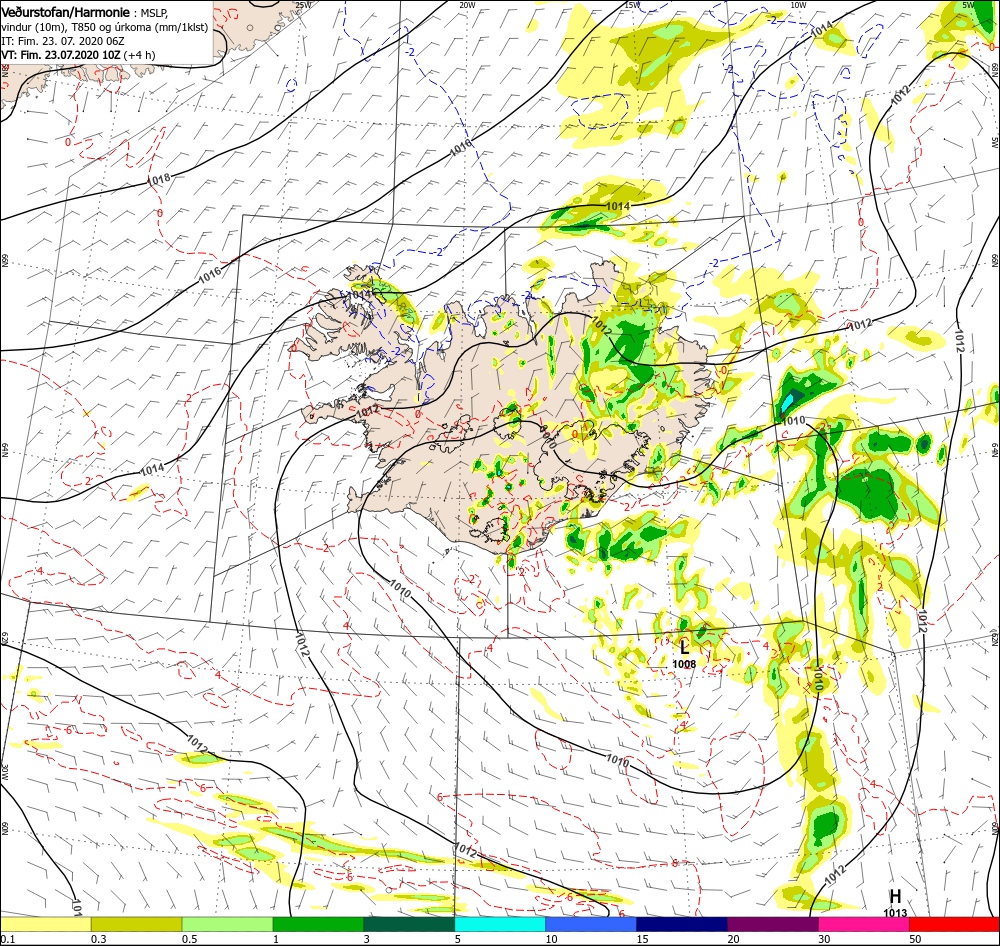Click the light green 0.5 mm legend swatch
This screenshot has width=1000, height=946.
227,924
